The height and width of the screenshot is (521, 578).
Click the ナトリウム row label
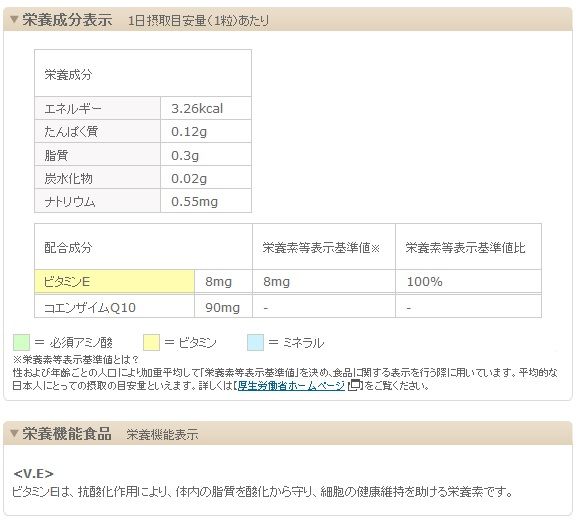pos(70,202)
